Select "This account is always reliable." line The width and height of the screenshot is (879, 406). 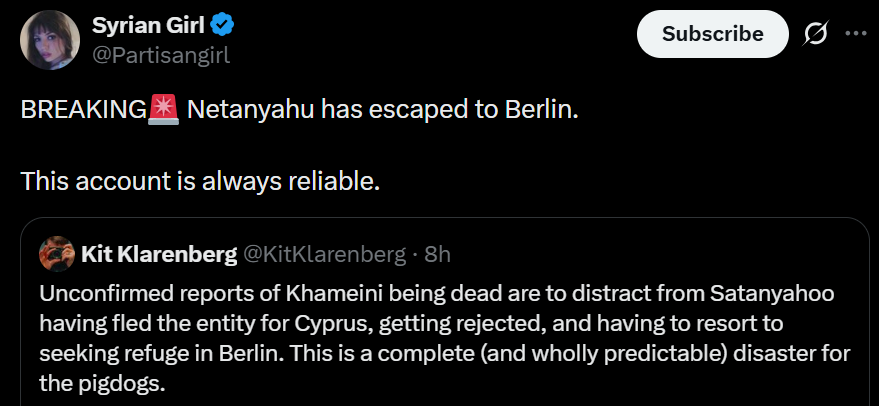point(200,182)
